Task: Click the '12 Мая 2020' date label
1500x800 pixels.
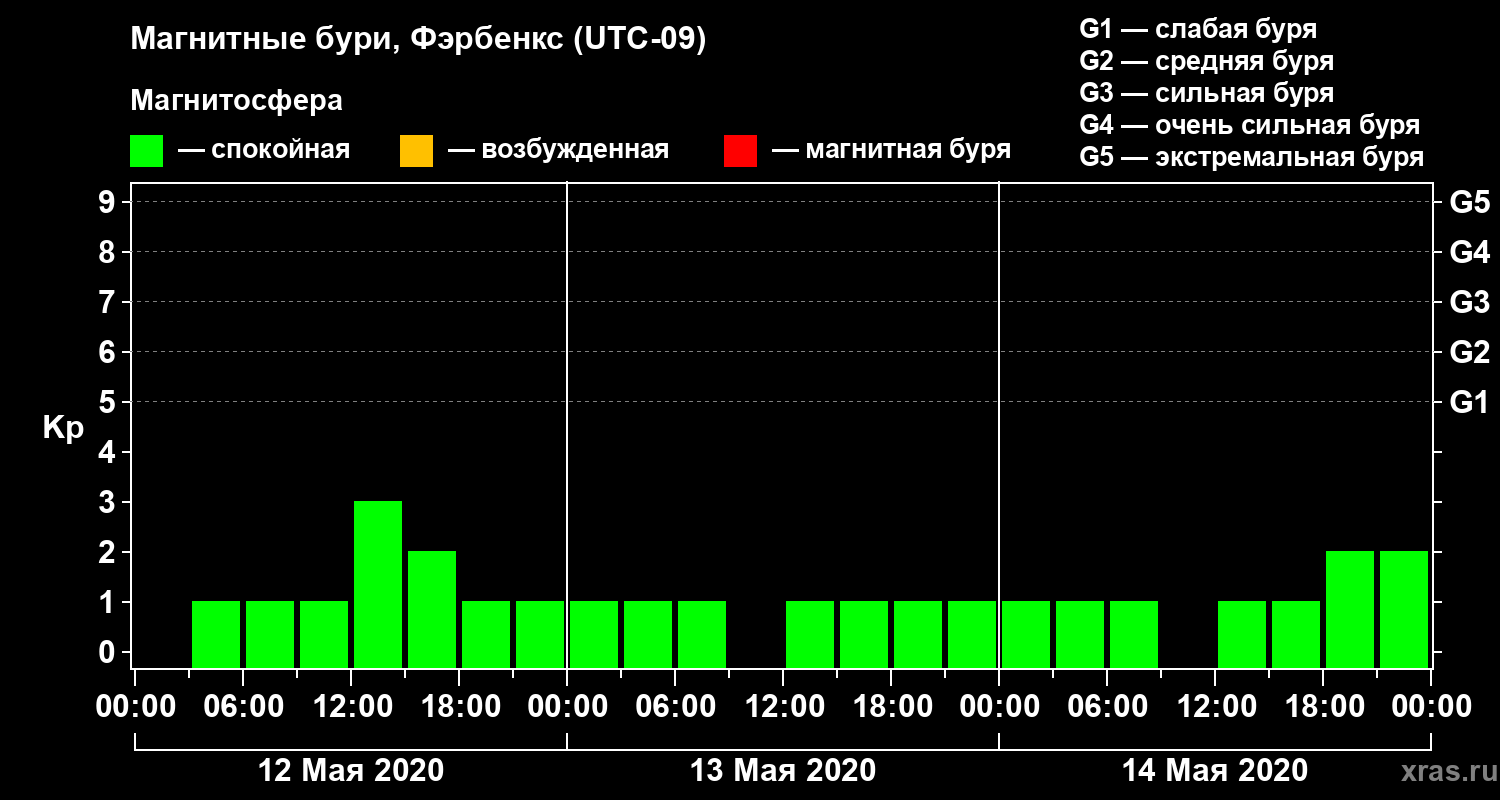Action: 351,771
